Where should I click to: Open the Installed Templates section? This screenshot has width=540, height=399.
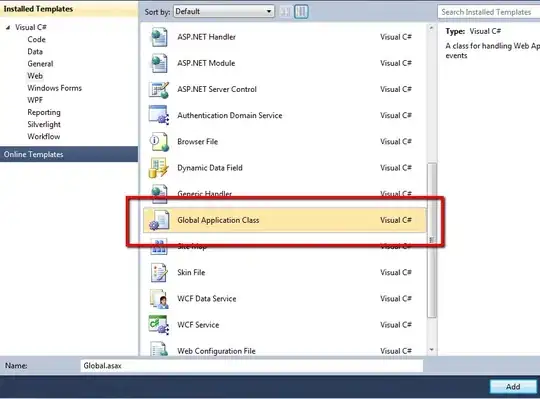[x=69, y=9]
